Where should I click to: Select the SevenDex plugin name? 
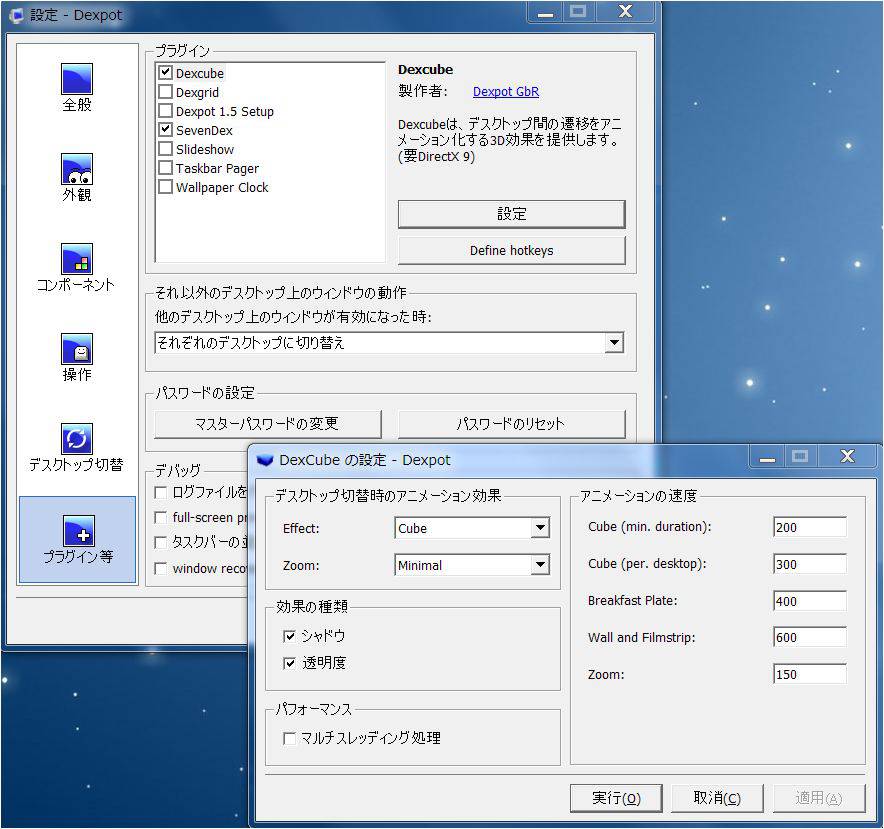point(204,130)
